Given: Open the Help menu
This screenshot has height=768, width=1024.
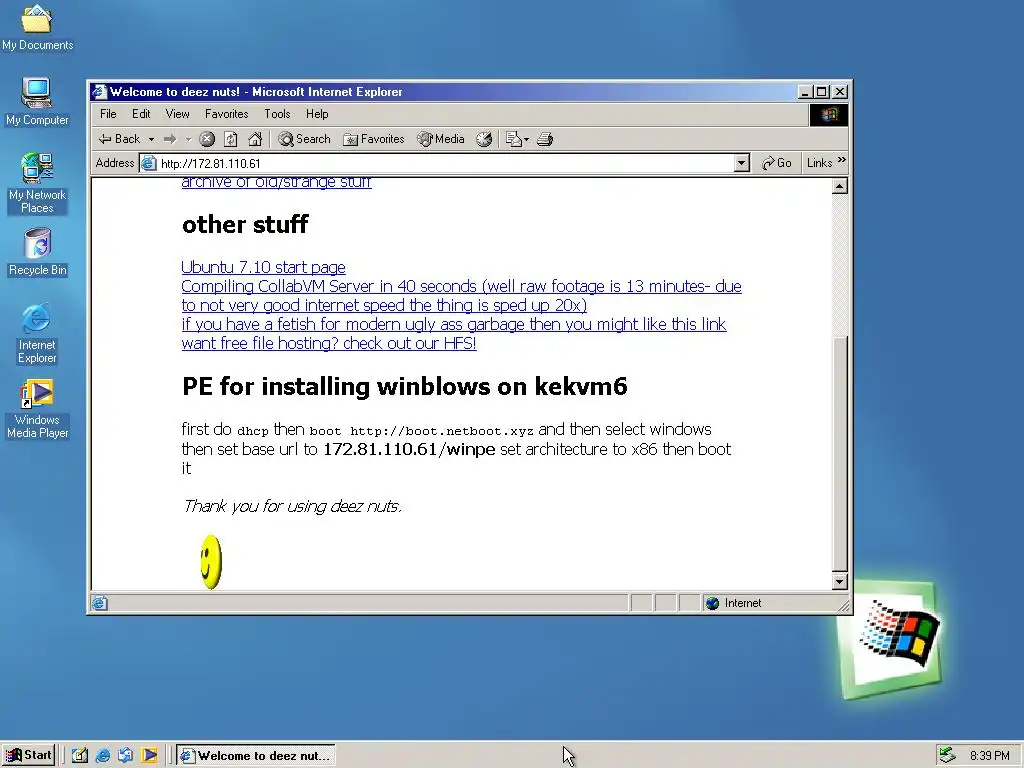Looking at the screenshot, I should click(x=317, y=114).
